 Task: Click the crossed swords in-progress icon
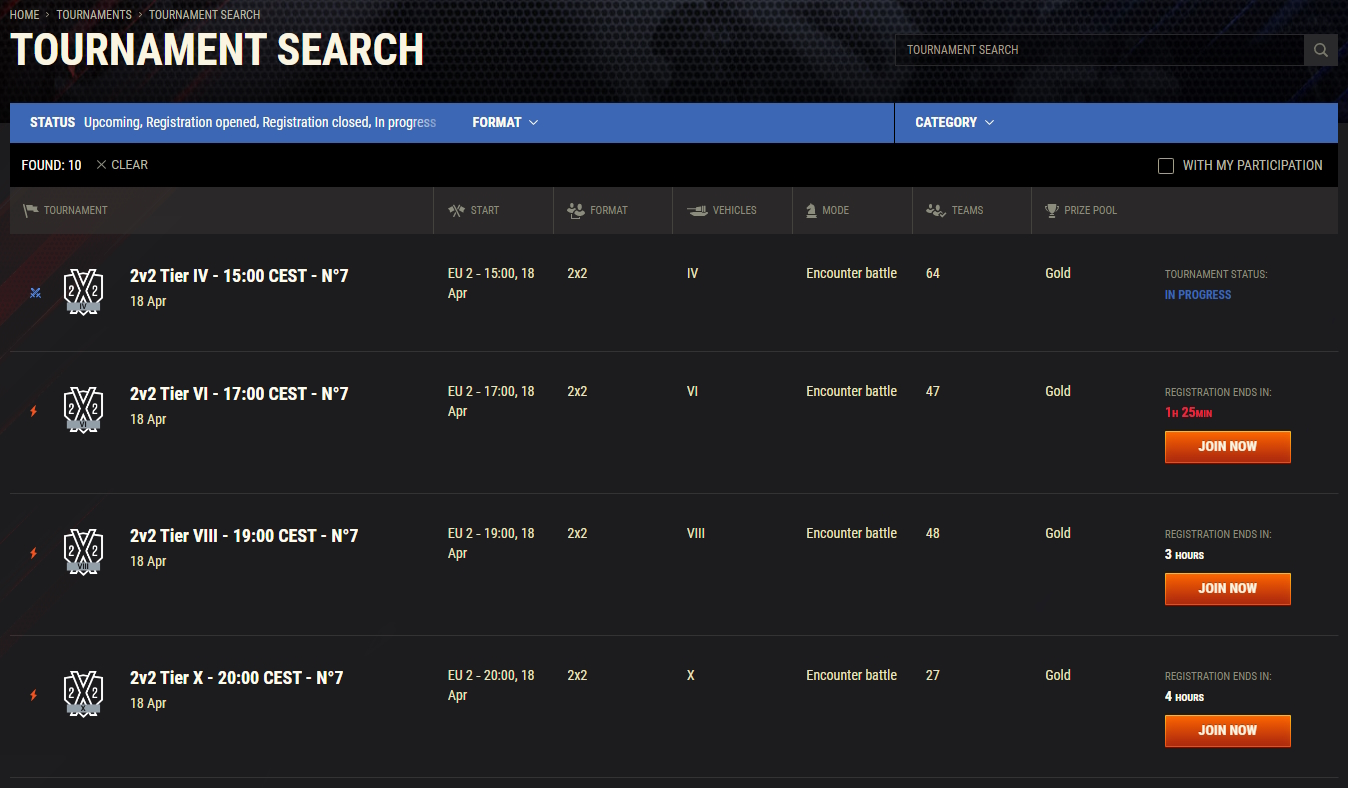pos(35,293)
